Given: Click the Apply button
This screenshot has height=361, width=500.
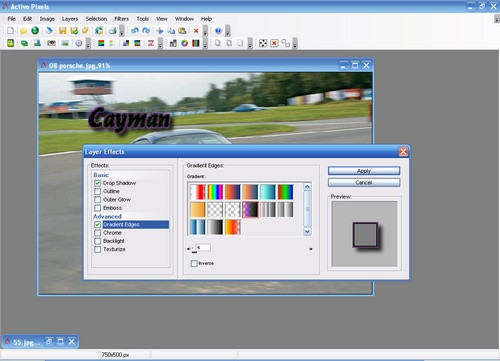Looking at the screenshot, I should click(x=364, y=171).
